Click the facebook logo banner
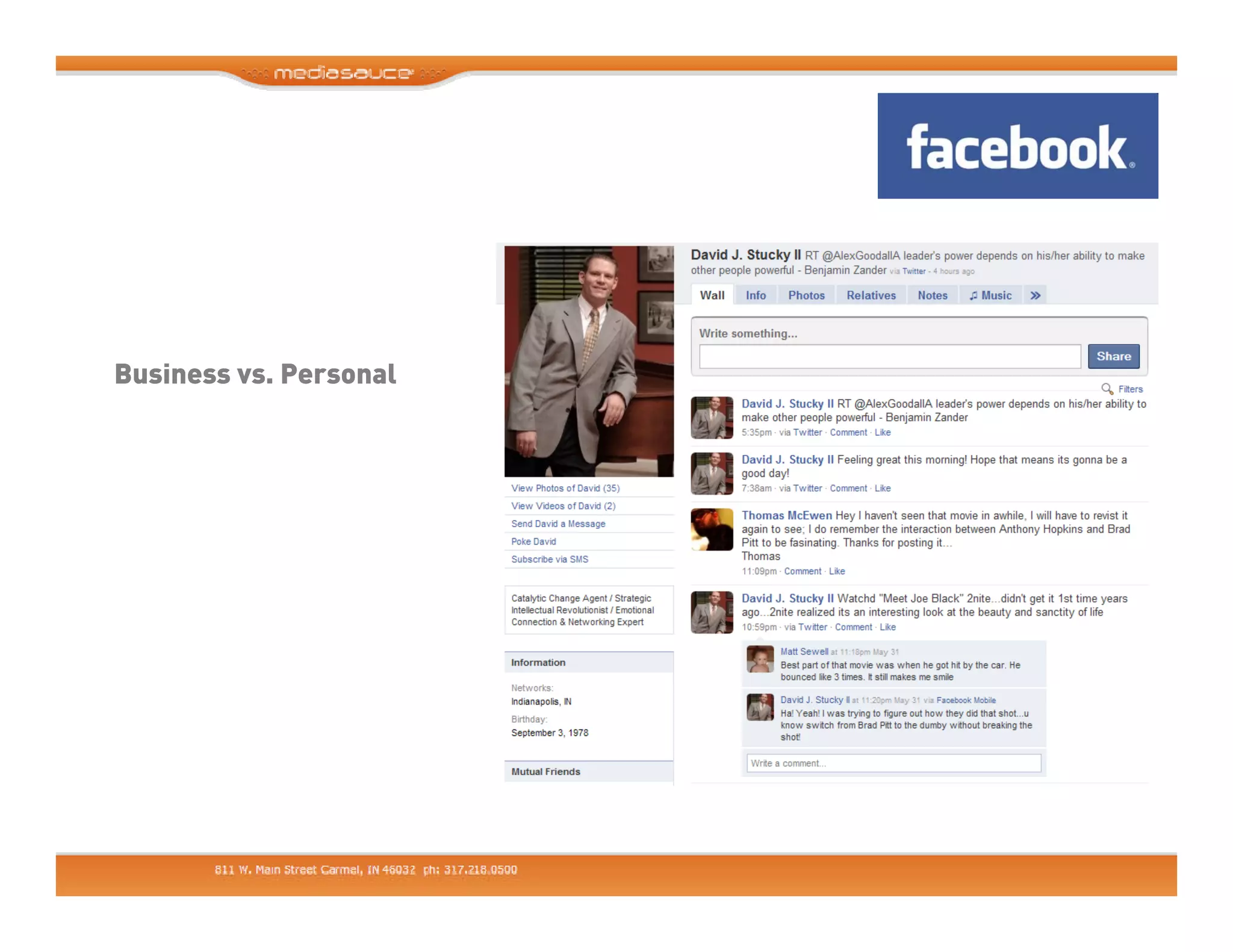The width and height of the screenshot is (1233, 952). (x=1017, y=146)
